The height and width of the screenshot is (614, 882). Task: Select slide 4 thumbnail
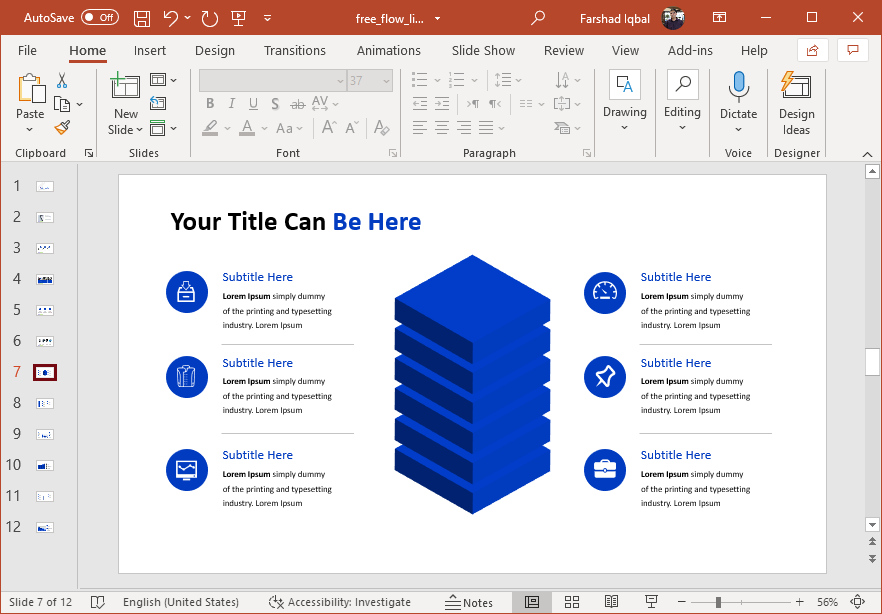coord(44,279)
